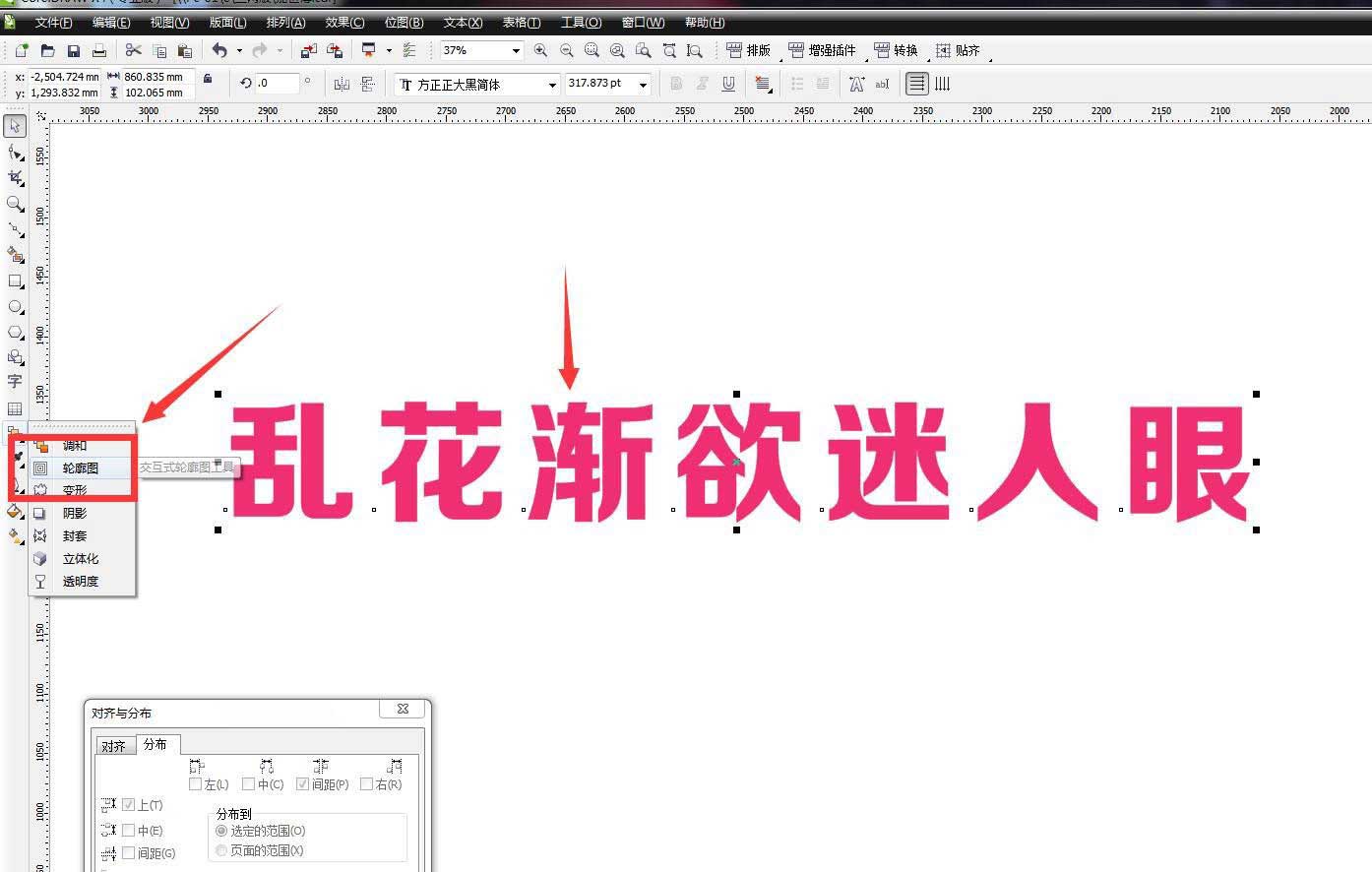The image size is (1372, 872).
Task: Open the font list dropdown 方正正大黑简体
Action: pyautogui.click(x=552, y=84)
